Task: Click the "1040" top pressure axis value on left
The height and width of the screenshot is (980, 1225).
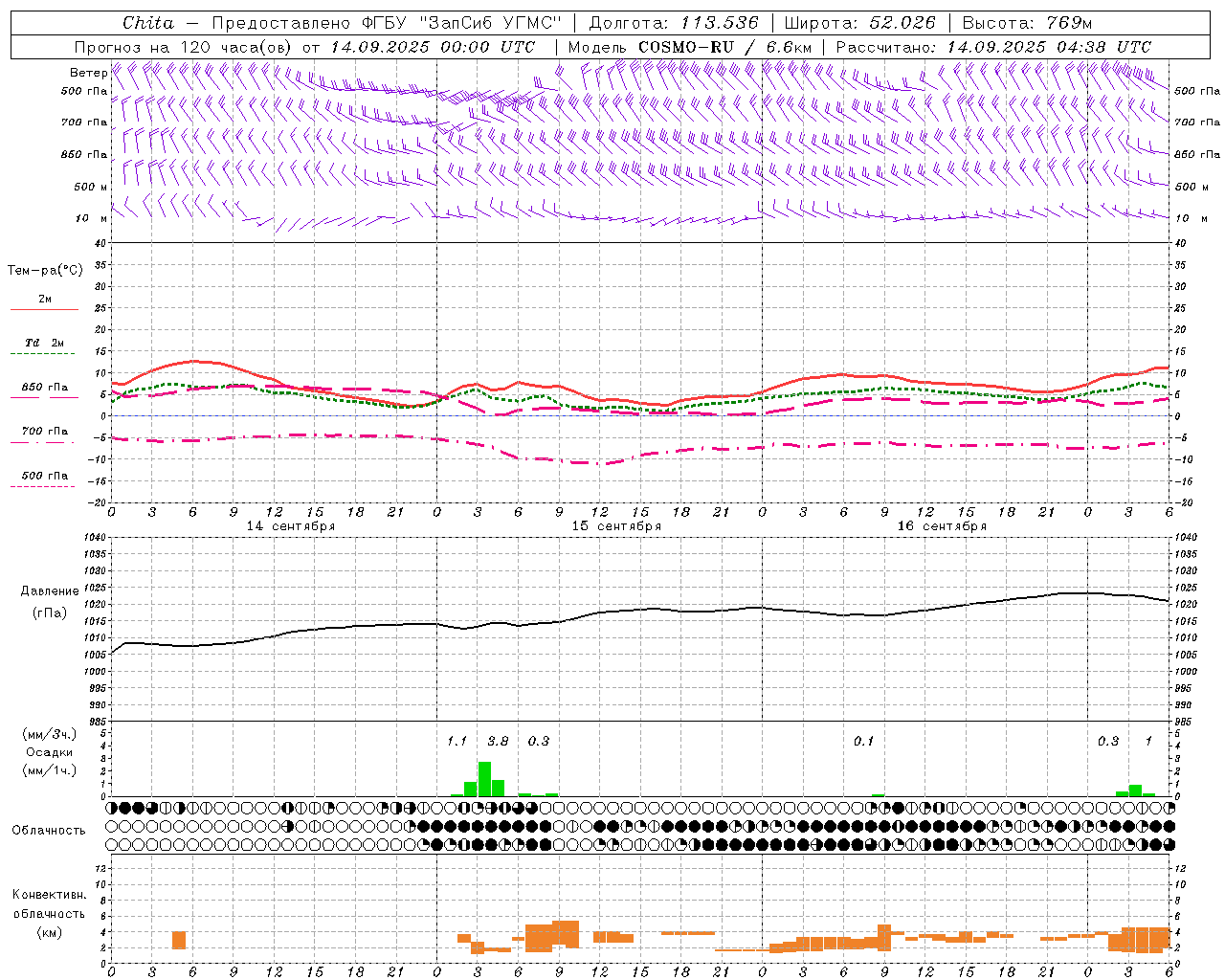Action: (x=95, y=538)
